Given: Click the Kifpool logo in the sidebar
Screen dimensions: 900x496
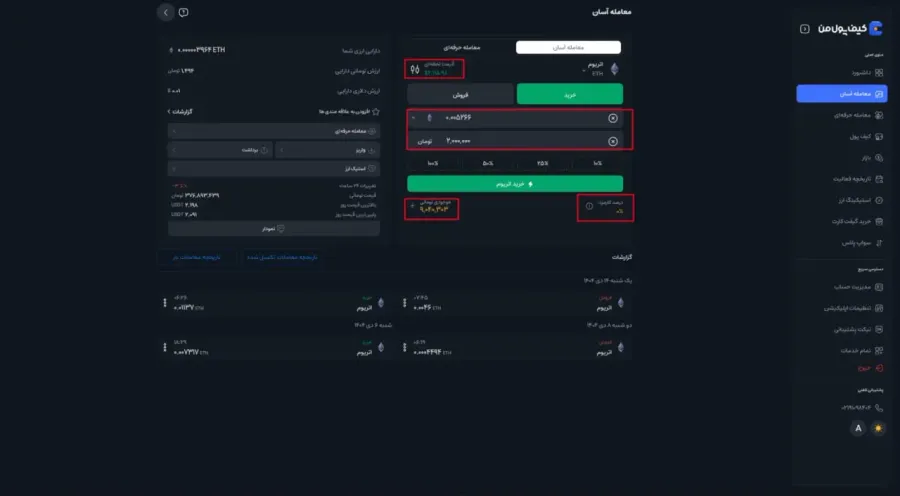Looking at the screenshot, I should 850,28.
